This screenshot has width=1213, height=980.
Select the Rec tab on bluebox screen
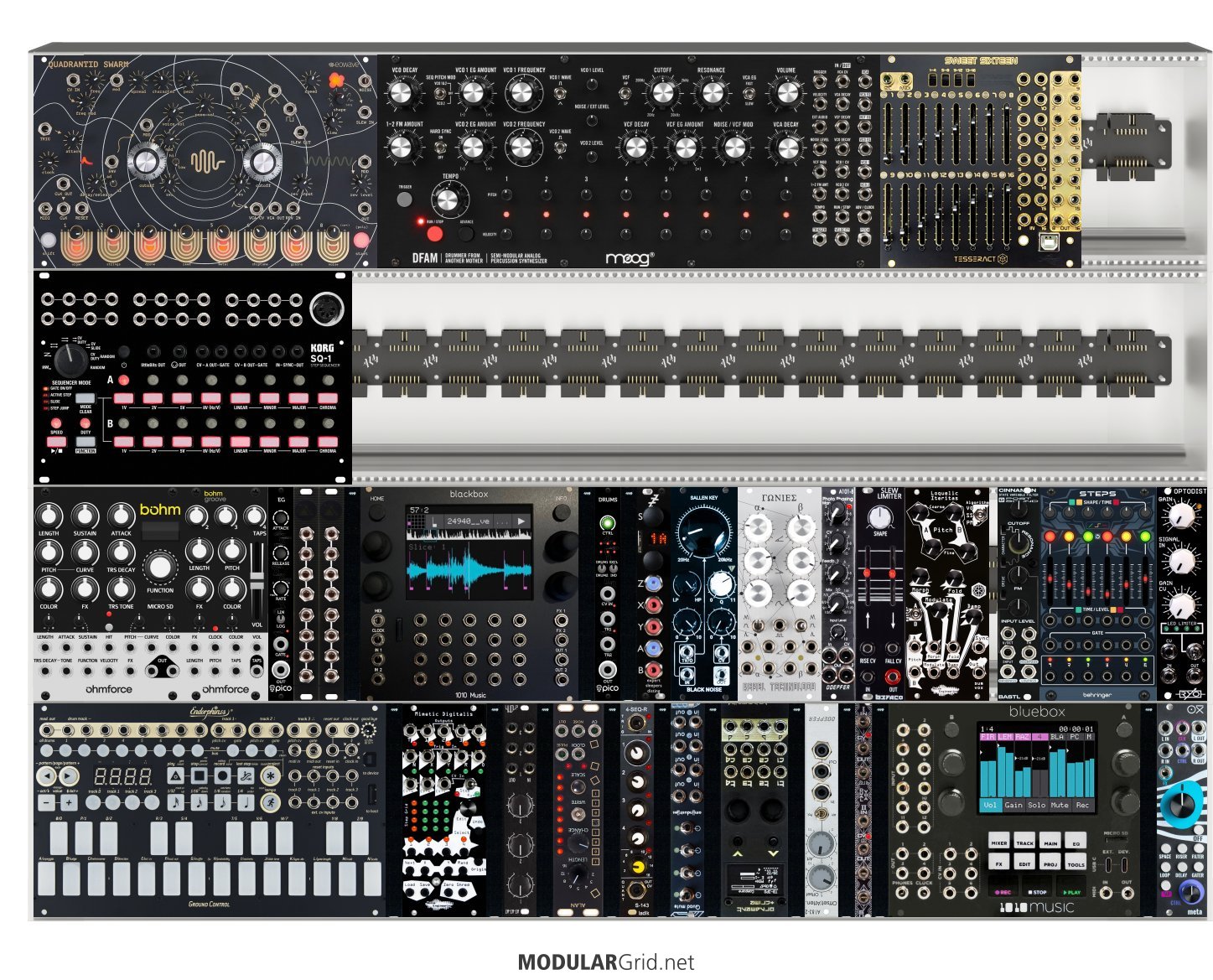(x=1083, y=805)
